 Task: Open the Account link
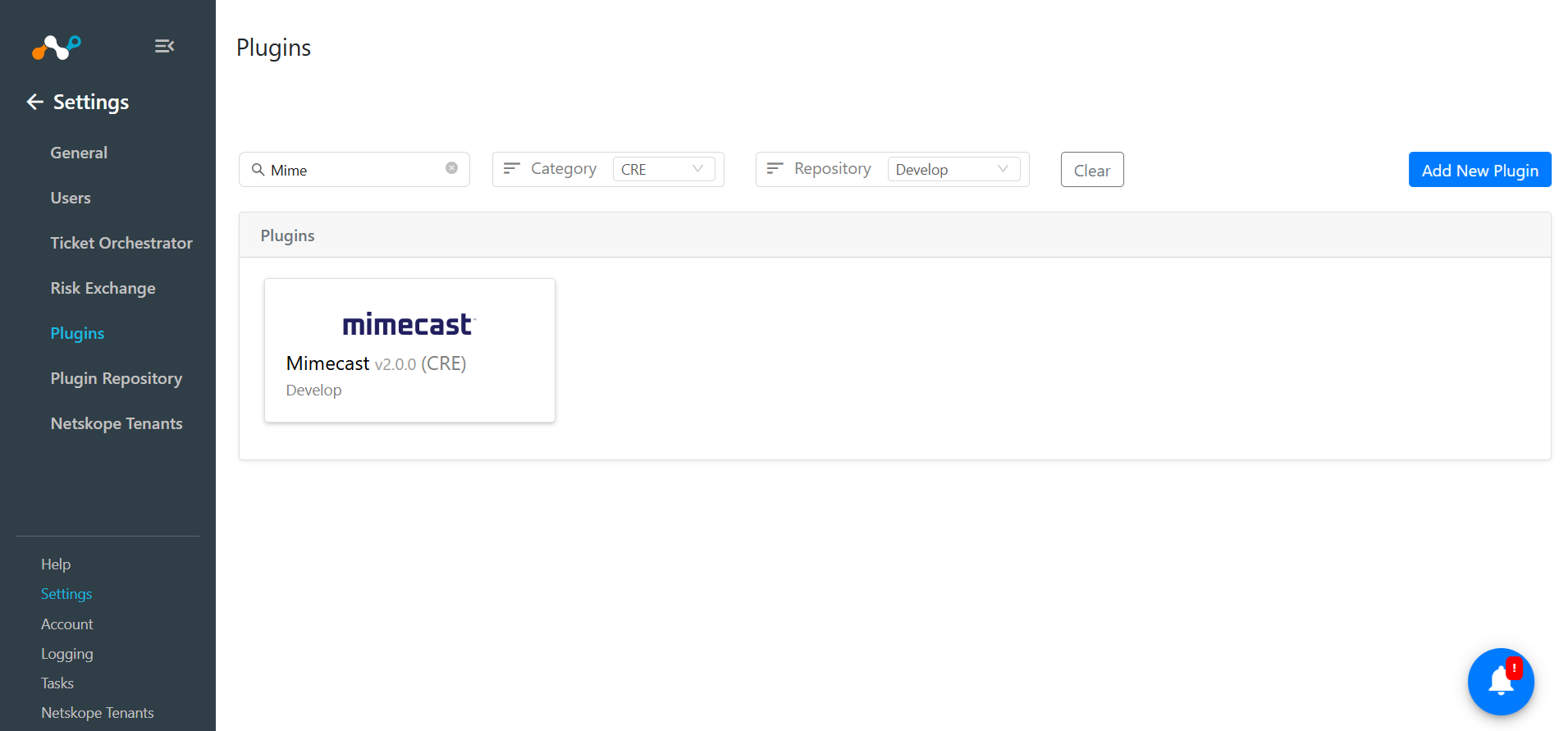(67, 624)
